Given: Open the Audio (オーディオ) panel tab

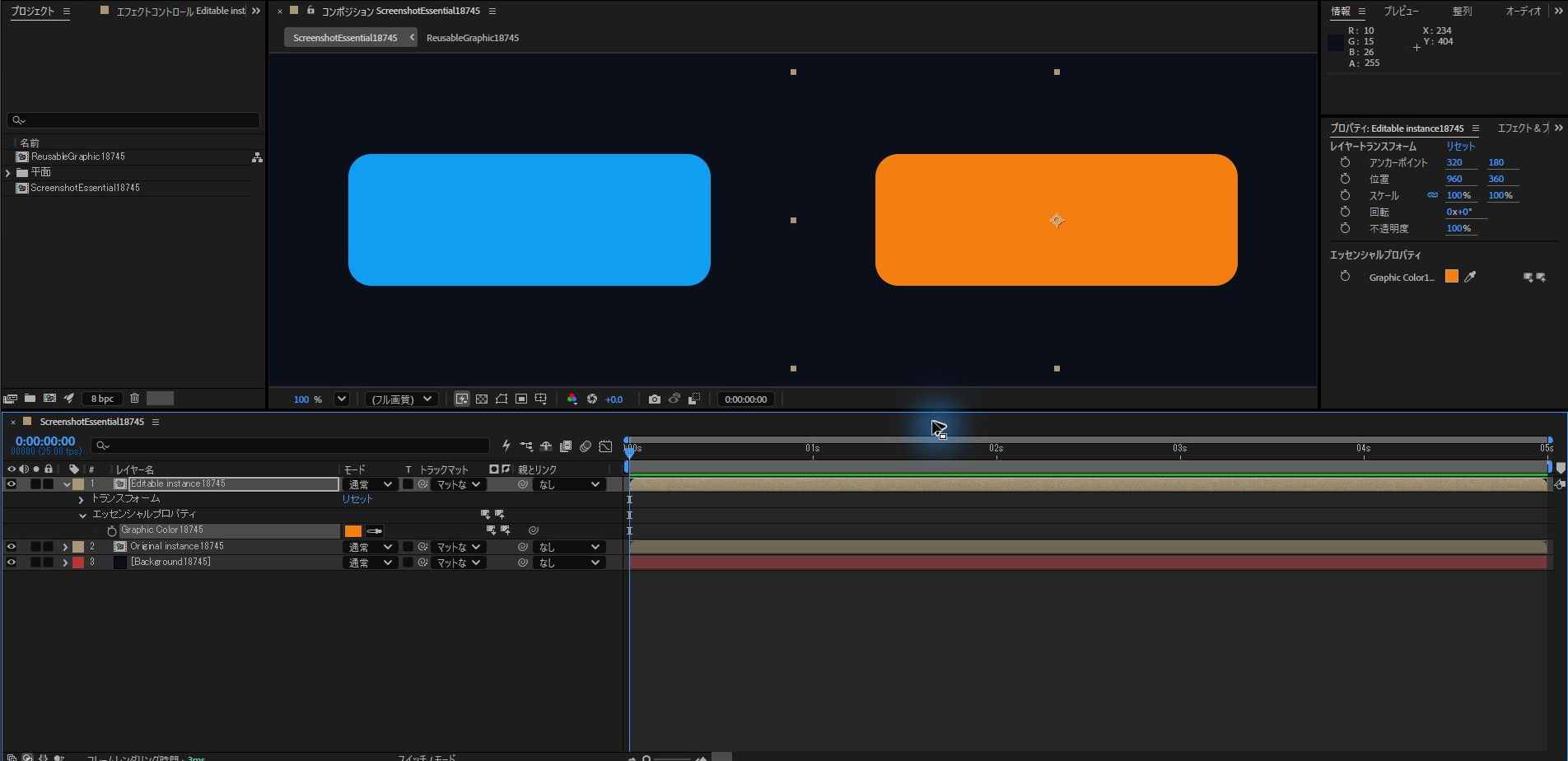Looking at the screenshot, I should click(1524, 12).
